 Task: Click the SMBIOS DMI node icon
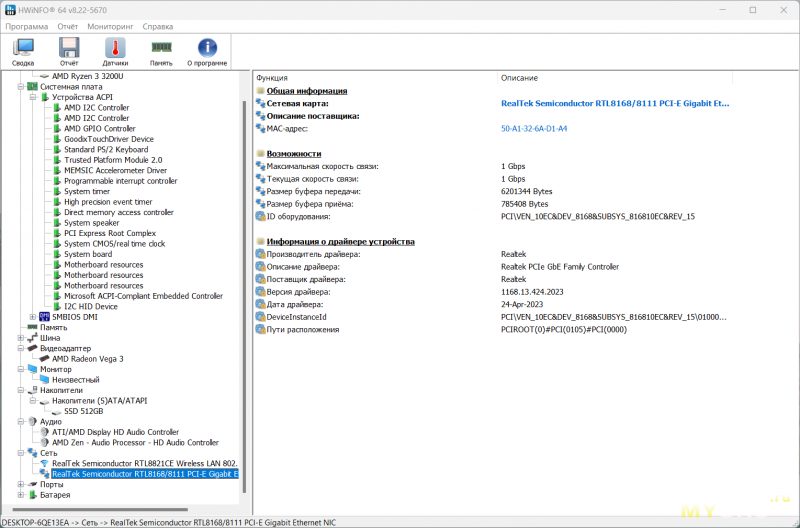tap(44, 317)
